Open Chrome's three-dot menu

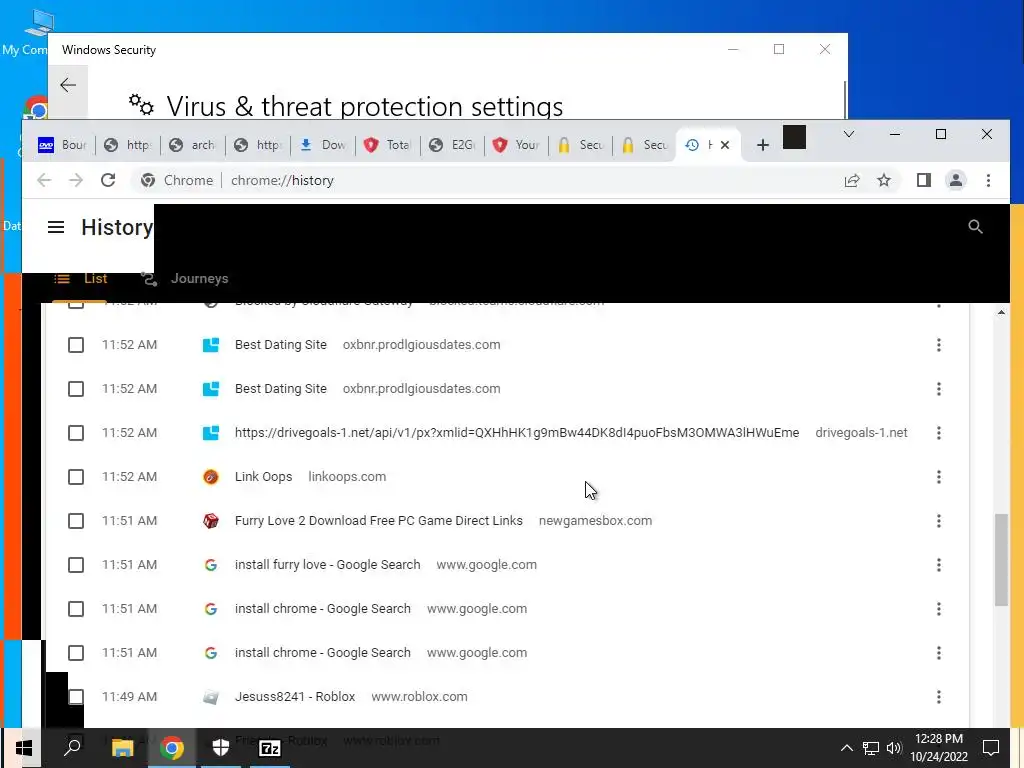click(x=988, y=180)
